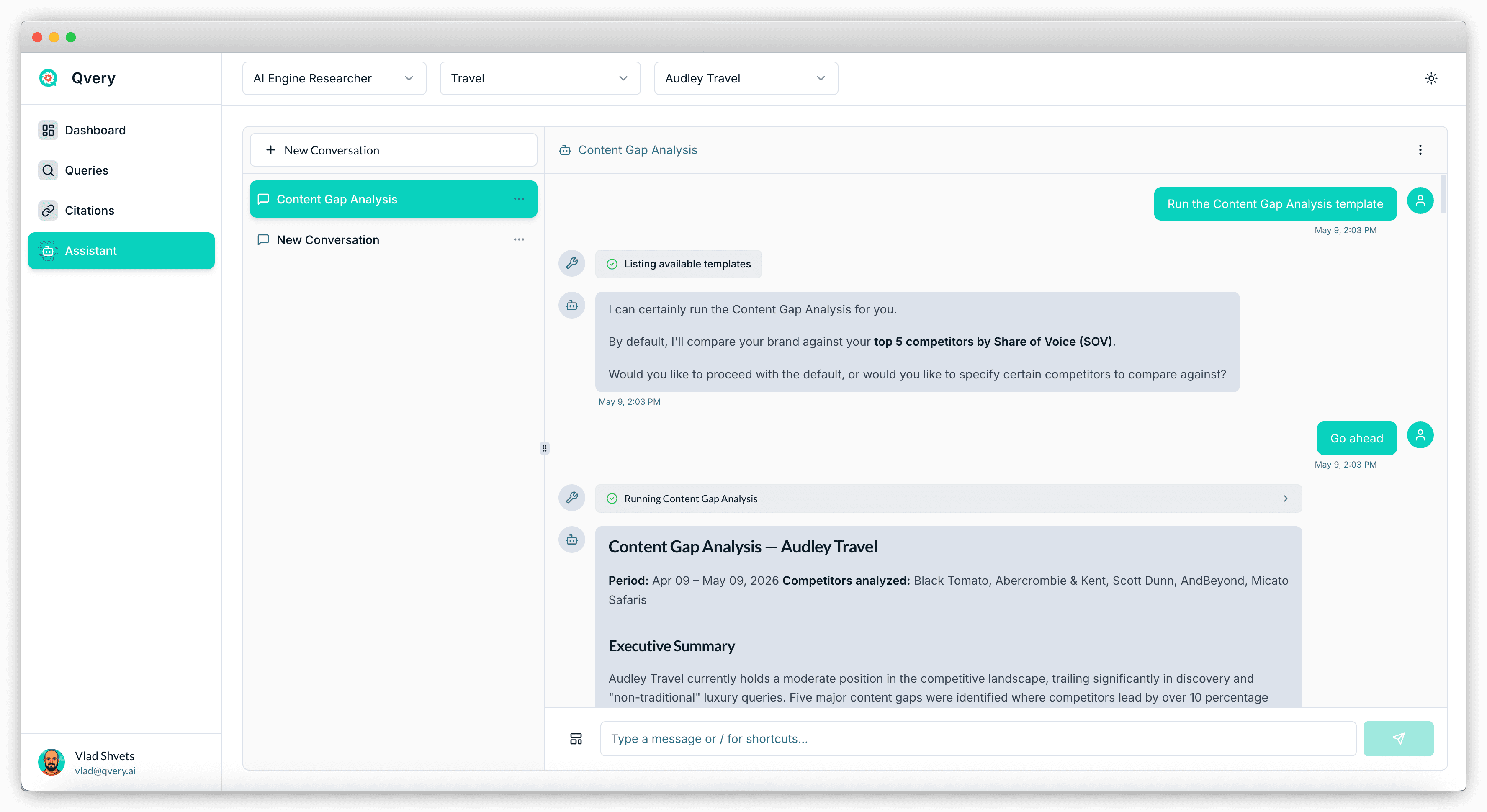Toggle the light/dark theme sun icon
The height and width of the screenshot is (812, 1487).
click(1430, 79)
